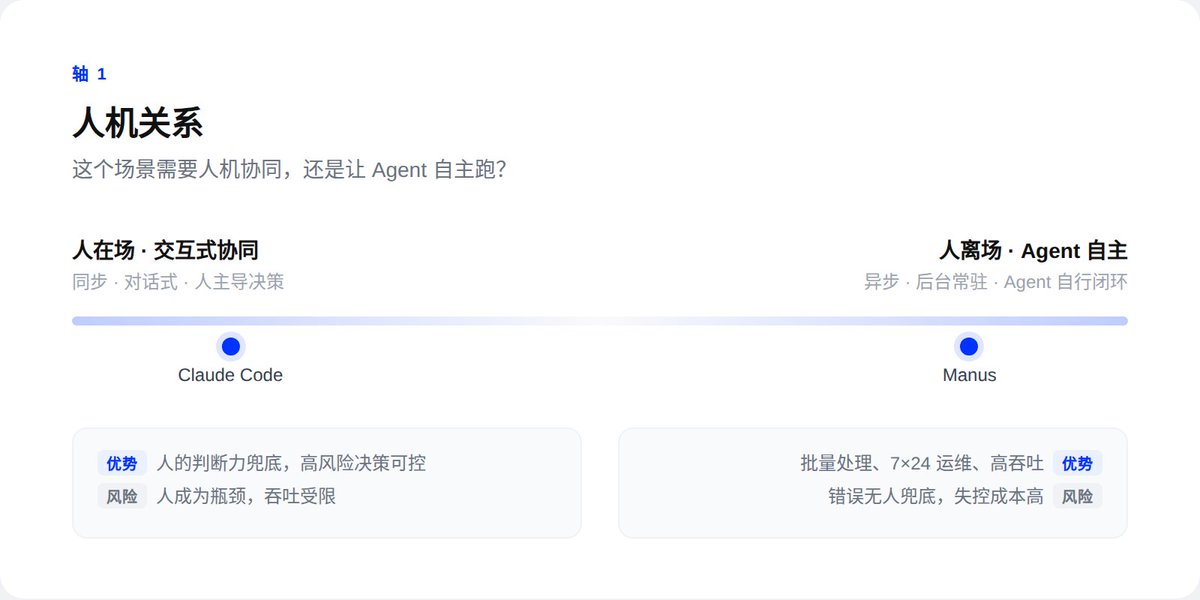Click the text 人成为瓶颈，吞吐受限
Screen dimensions: 1200x600
[246, 496]
